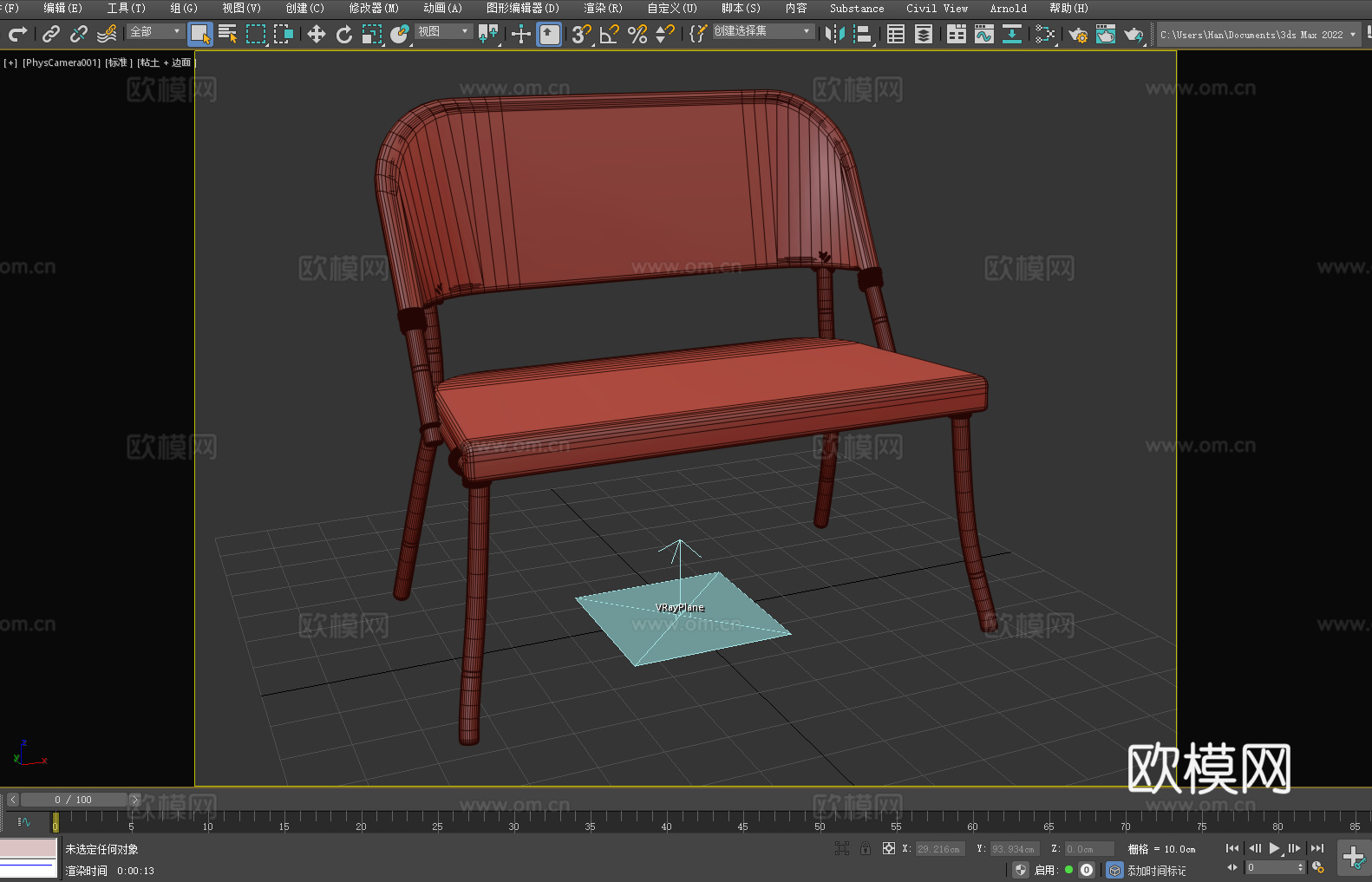
Task: Open the Scene Explorer
Action: (x=896, y=34)
